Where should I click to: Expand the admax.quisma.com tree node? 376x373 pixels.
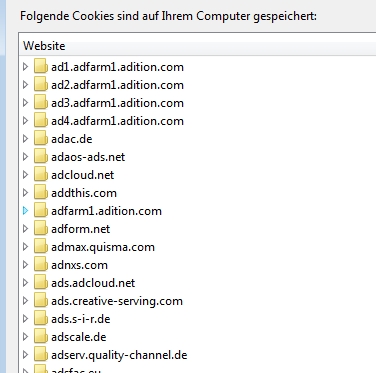coord(26,247)
